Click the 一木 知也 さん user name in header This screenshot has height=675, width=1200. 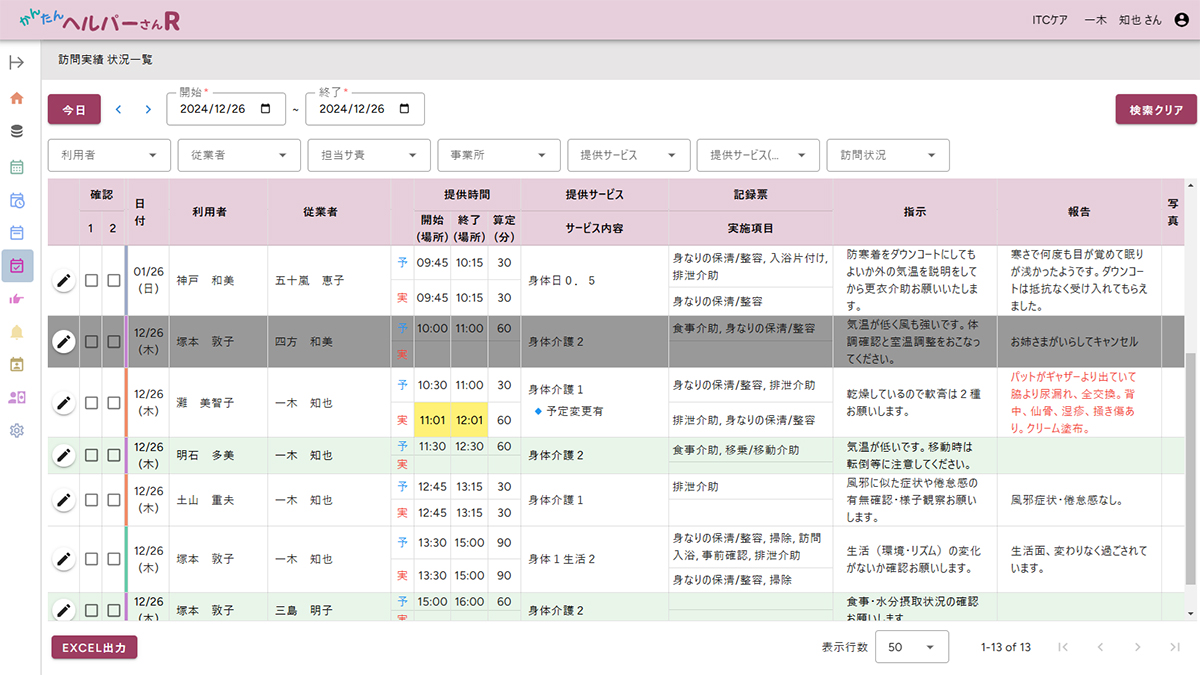click(x=1124, y=20)
